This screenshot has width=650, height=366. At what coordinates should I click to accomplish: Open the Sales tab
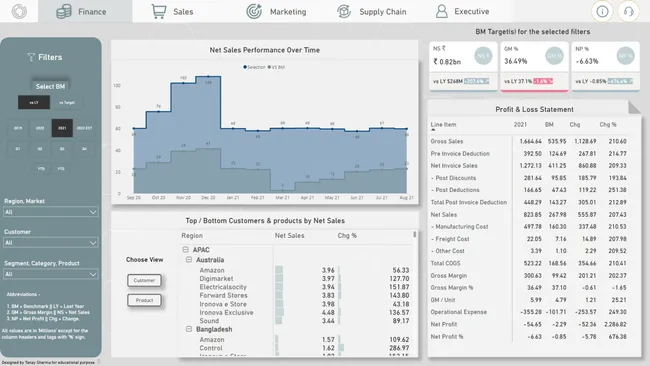[172, 12]
